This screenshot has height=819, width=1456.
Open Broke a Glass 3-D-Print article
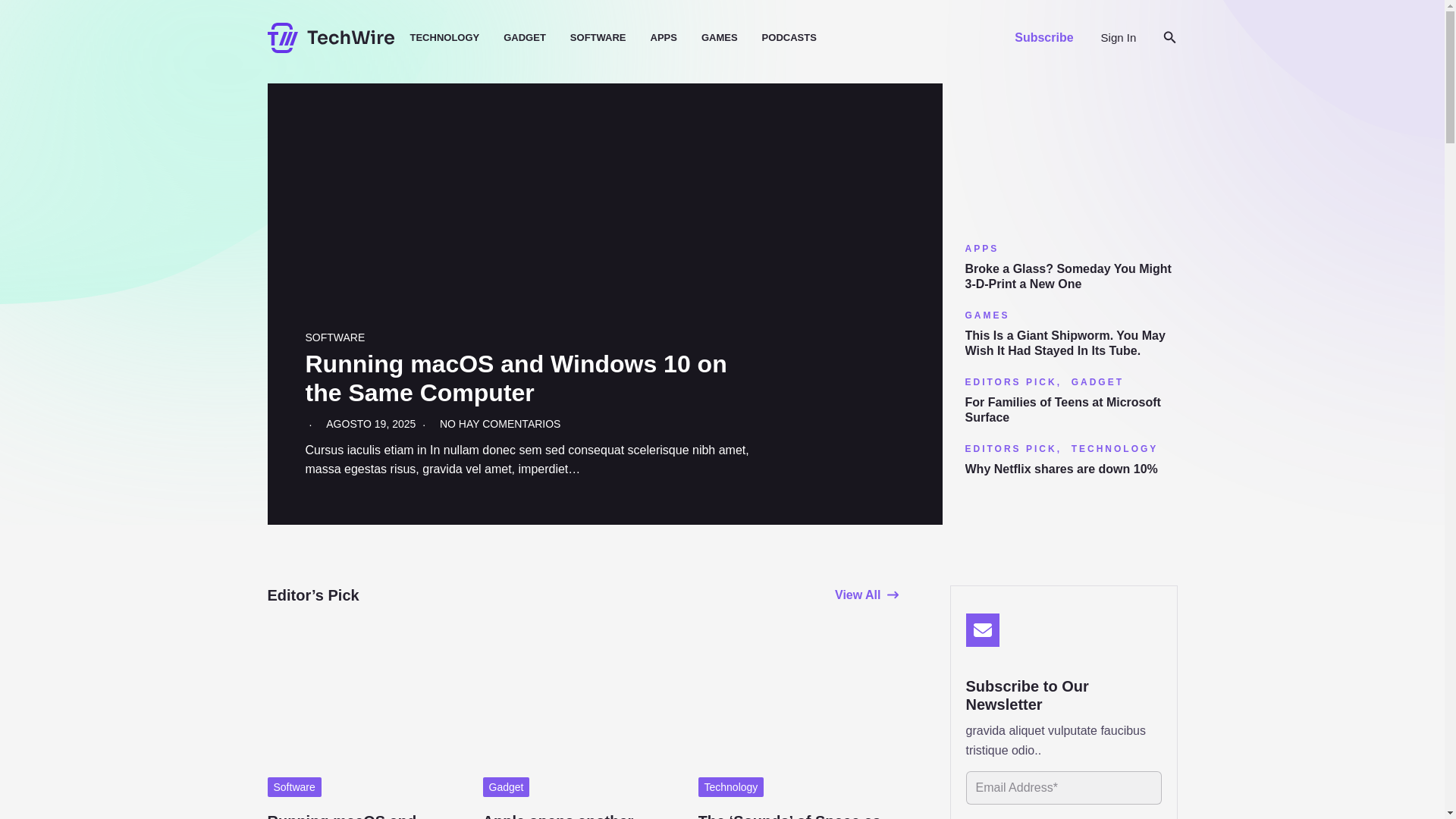coord(1068,277)
